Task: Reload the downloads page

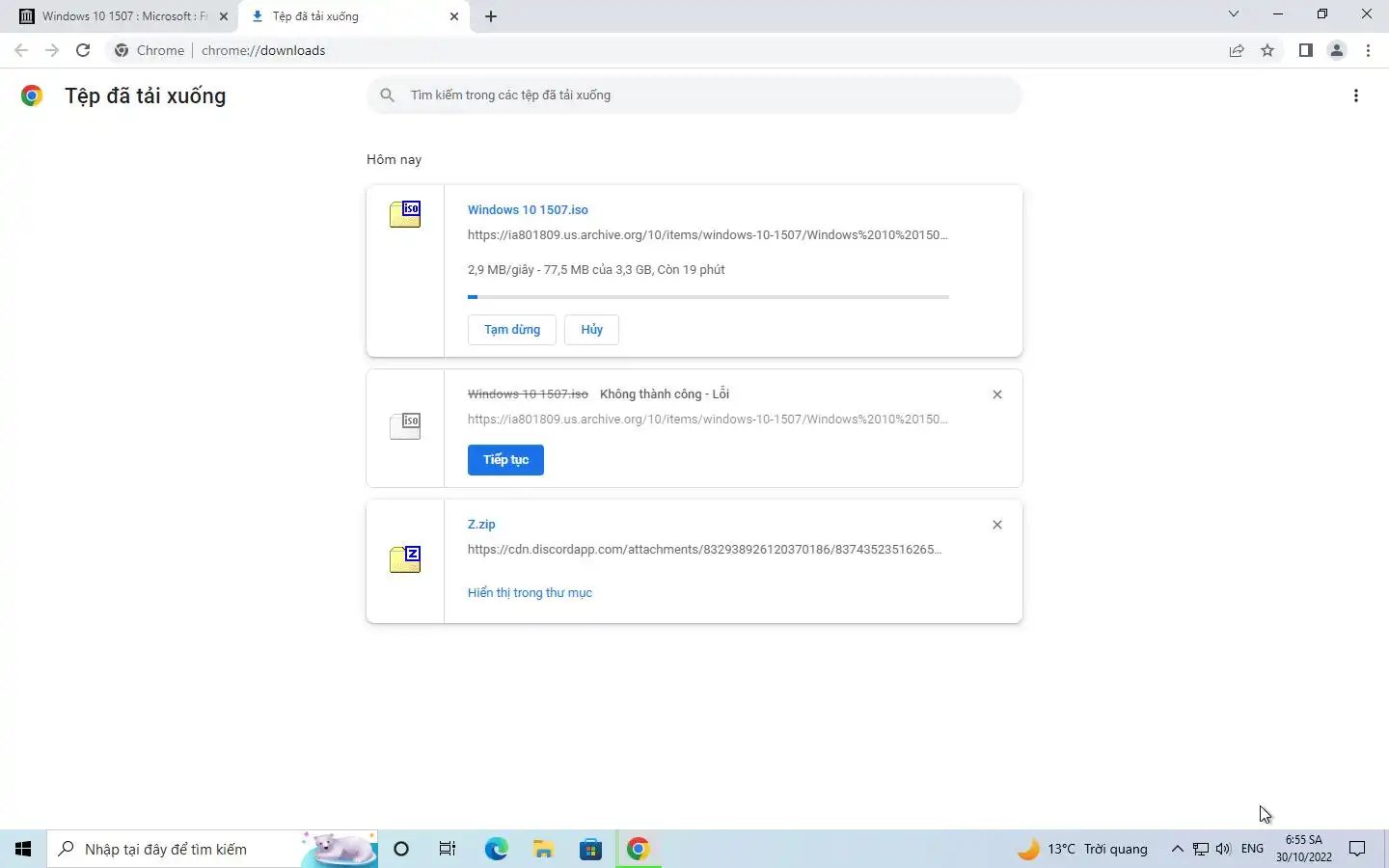Action: point(83,50)
